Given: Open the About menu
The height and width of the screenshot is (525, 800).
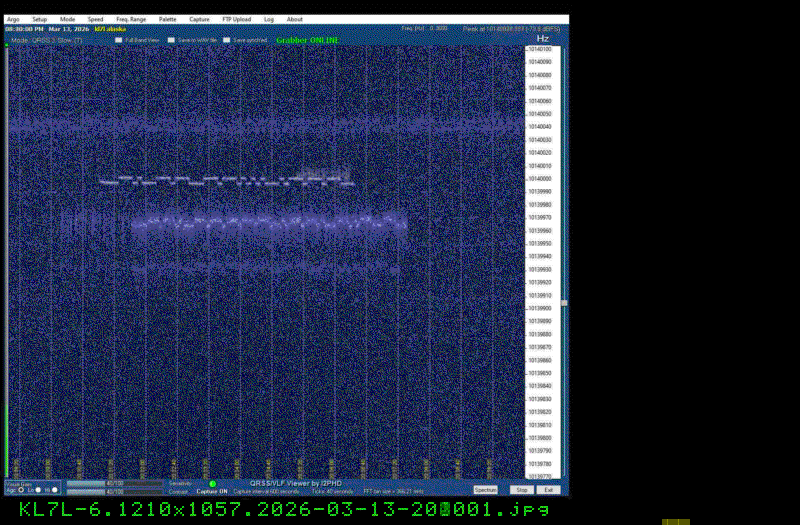Looking at the screenshot, I should click(295, 19).
